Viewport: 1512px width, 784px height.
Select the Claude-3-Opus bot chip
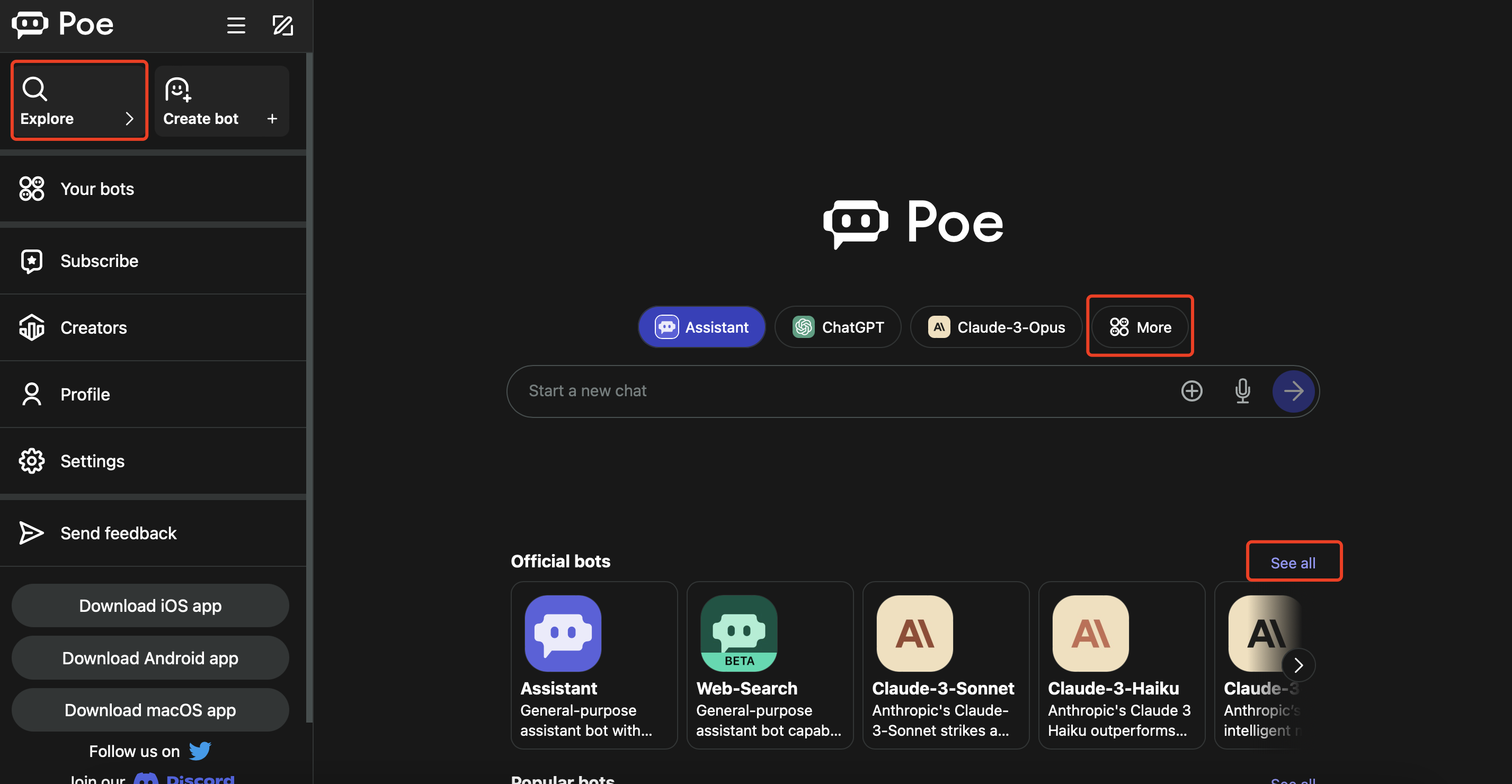[x=996, y=327]
